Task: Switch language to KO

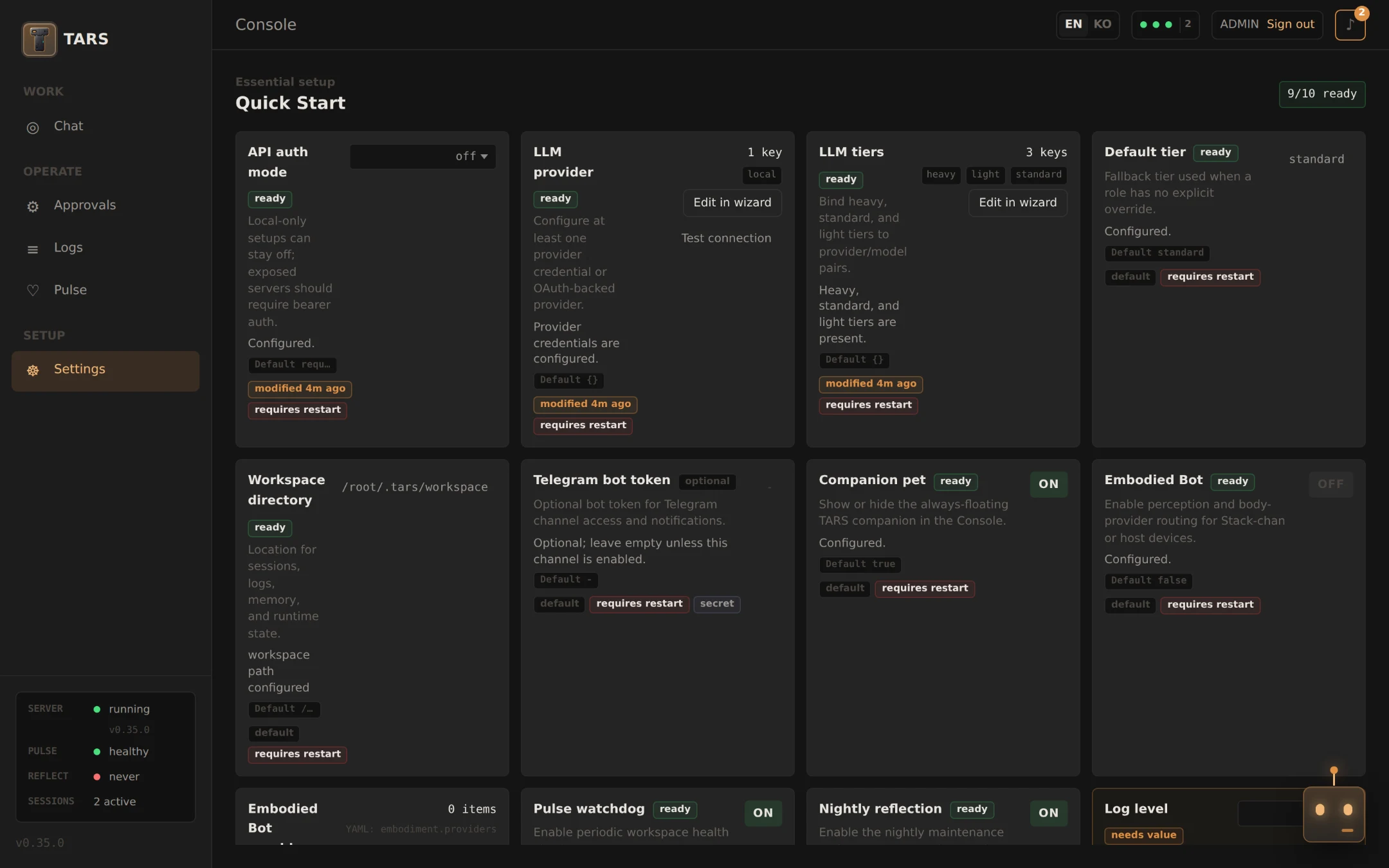Action: pyautogui.click(x=1102, y=24)
